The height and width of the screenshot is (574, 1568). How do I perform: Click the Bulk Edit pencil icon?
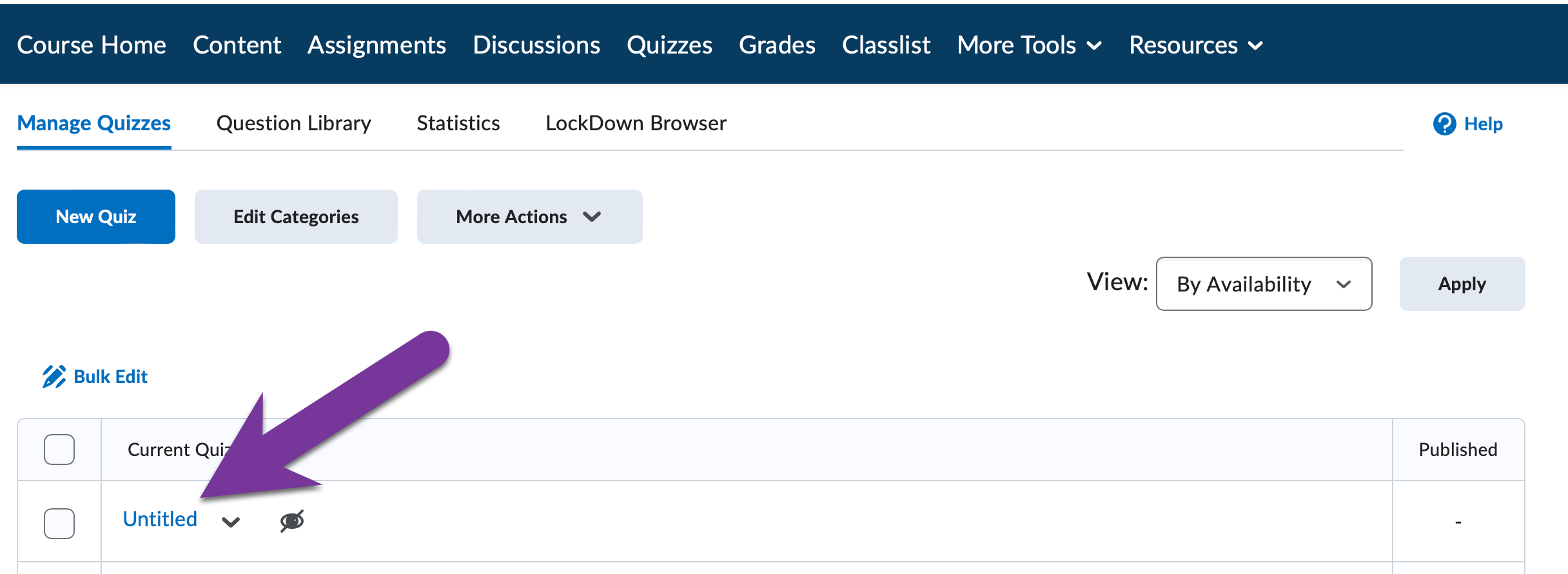(x=54, y=376)
